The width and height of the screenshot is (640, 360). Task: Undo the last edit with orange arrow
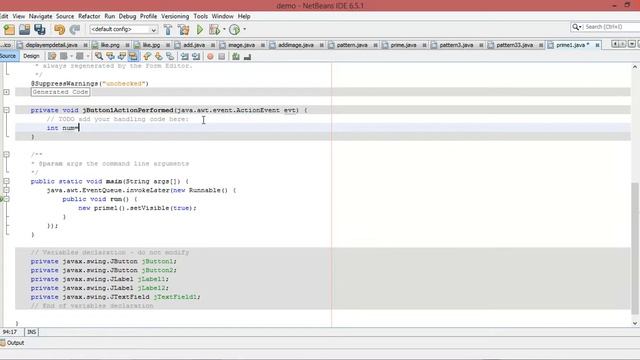pos(60,29)
